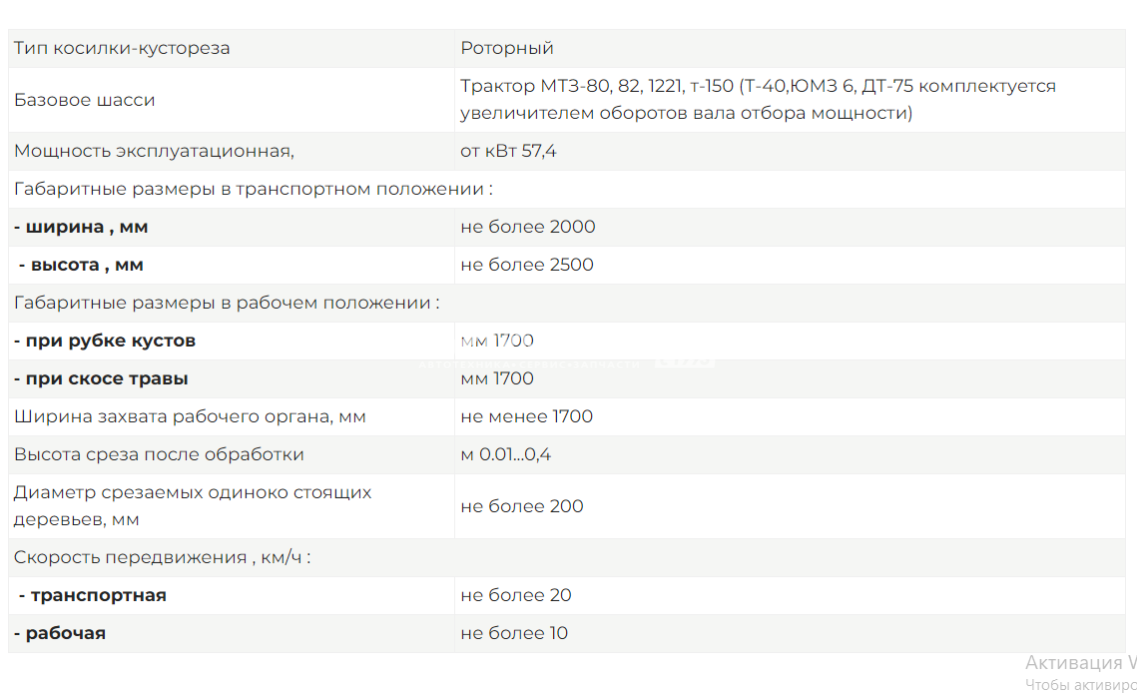1137x698 pixels.
Task: Select the 'не более 2000' value
Action: point(528,227)
